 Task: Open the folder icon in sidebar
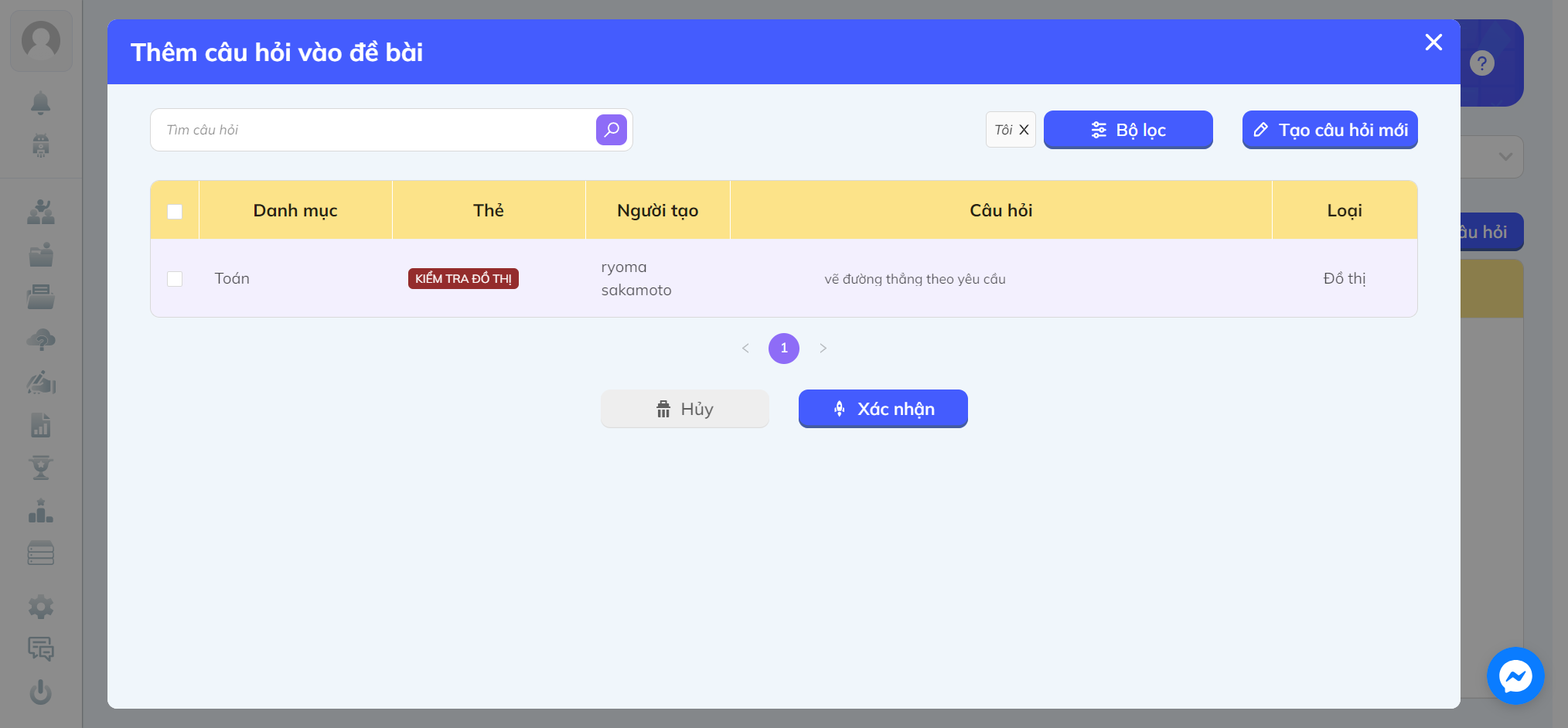41,254
